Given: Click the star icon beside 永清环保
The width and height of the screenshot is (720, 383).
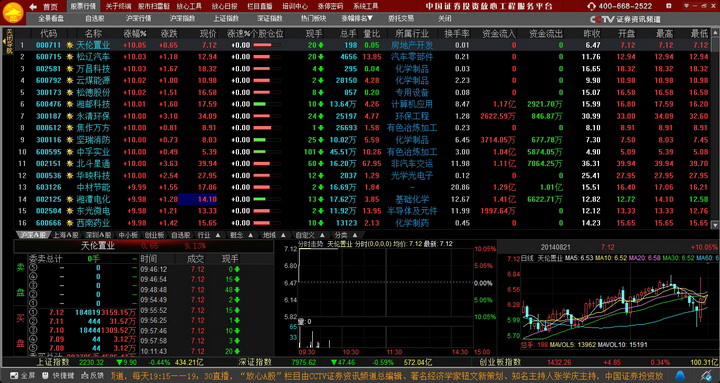Looking at the screenshot, I should pos(70,116).
